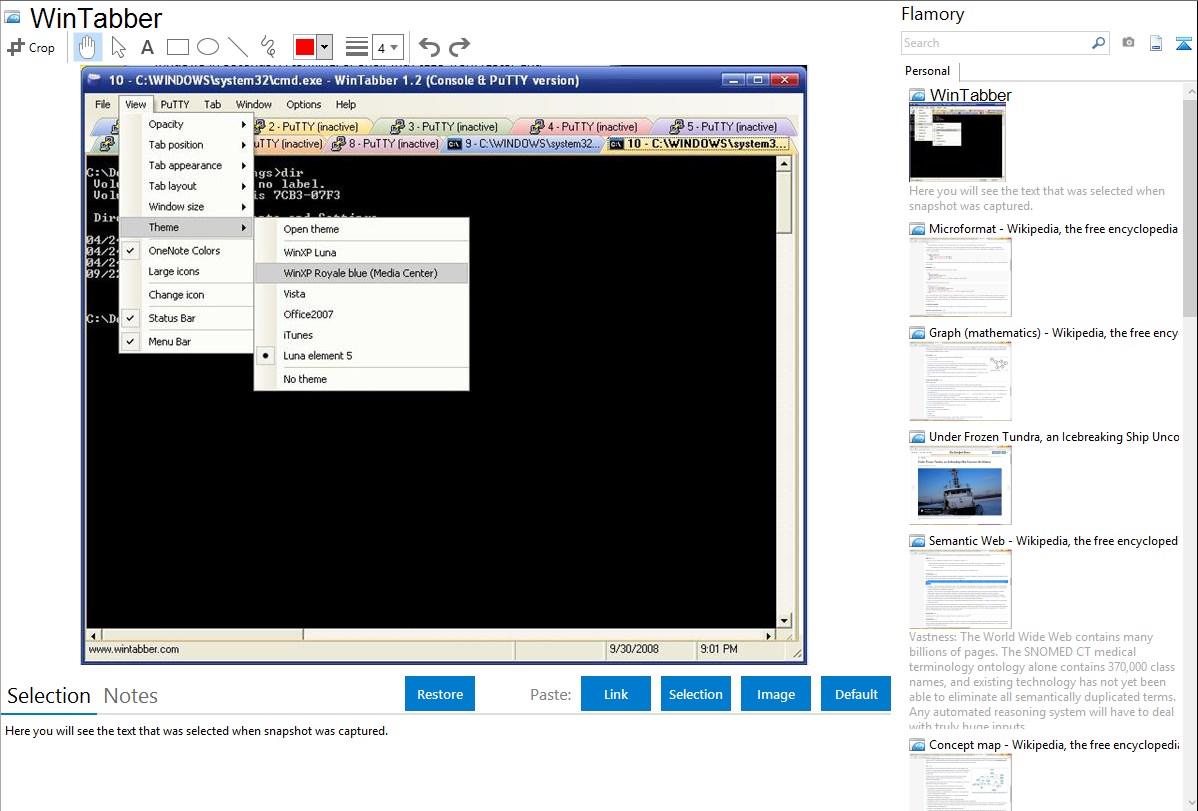Image resolution: width=1198 pixels, height=811 pixels.
Task: Click the Flamory panel vertical scrollbar
Action: [1190, 206]
